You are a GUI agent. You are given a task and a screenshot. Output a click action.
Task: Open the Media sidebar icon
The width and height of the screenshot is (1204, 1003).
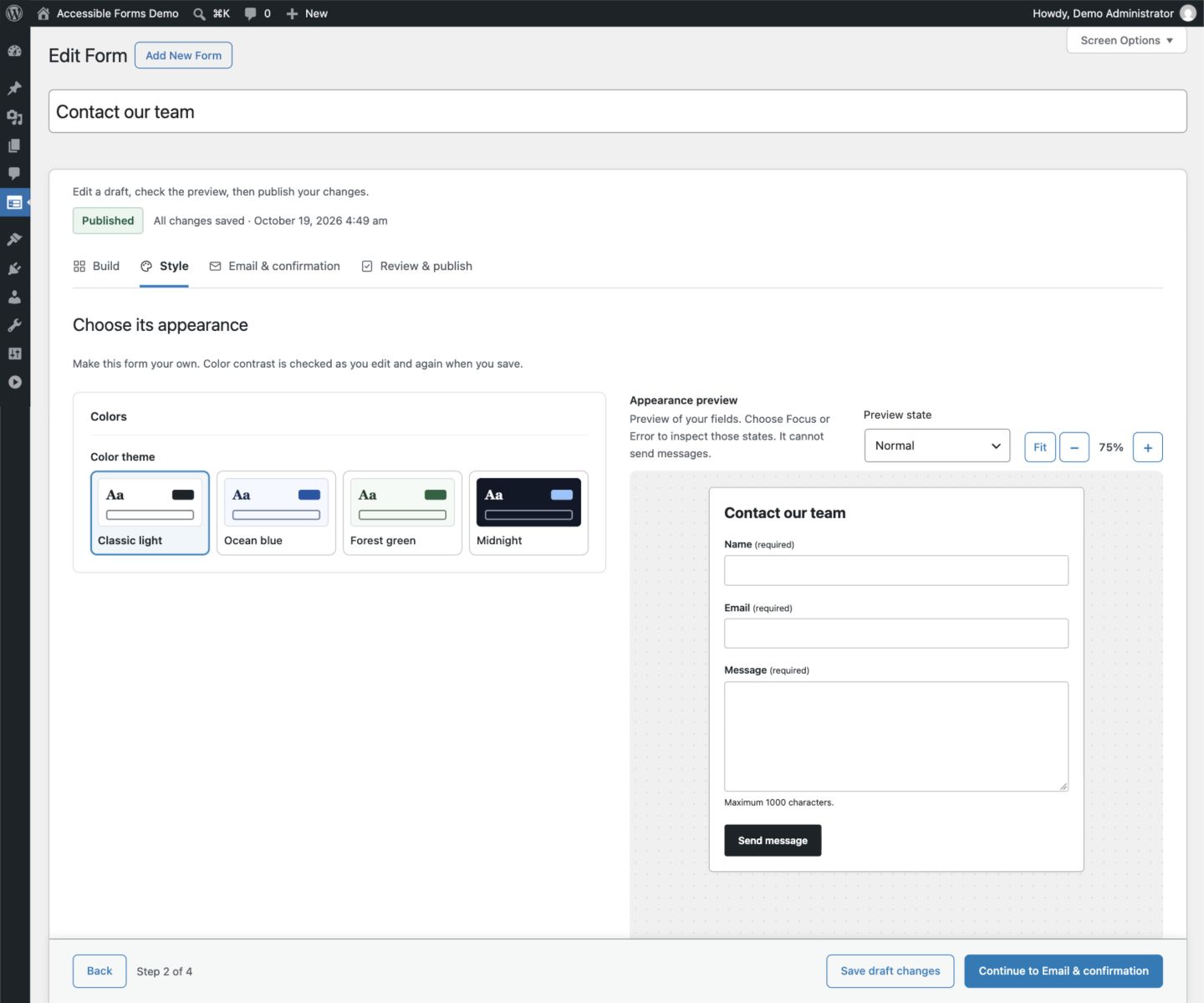coord(14,117)
